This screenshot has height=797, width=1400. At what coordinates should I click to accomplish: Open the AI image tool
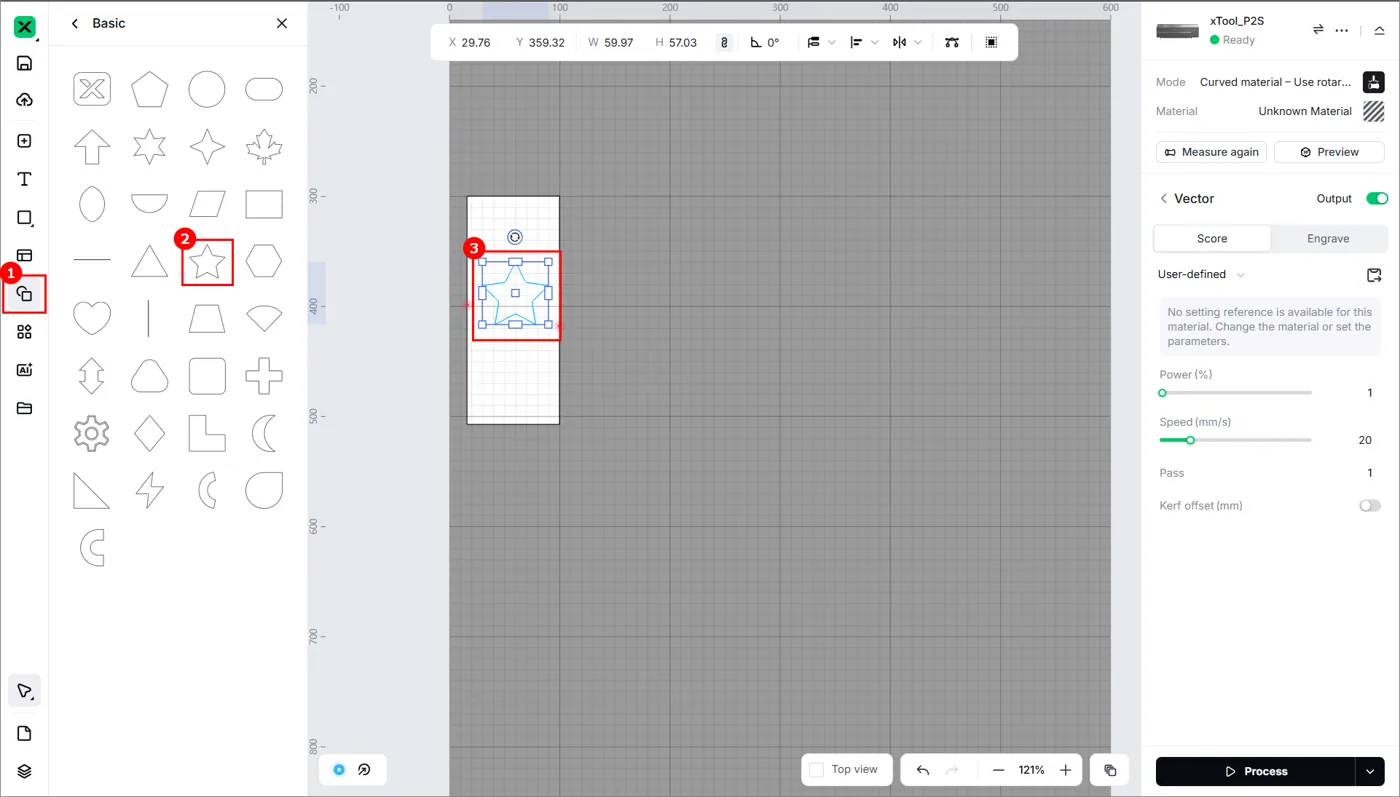pyautogui.click(x=25, y=370)
